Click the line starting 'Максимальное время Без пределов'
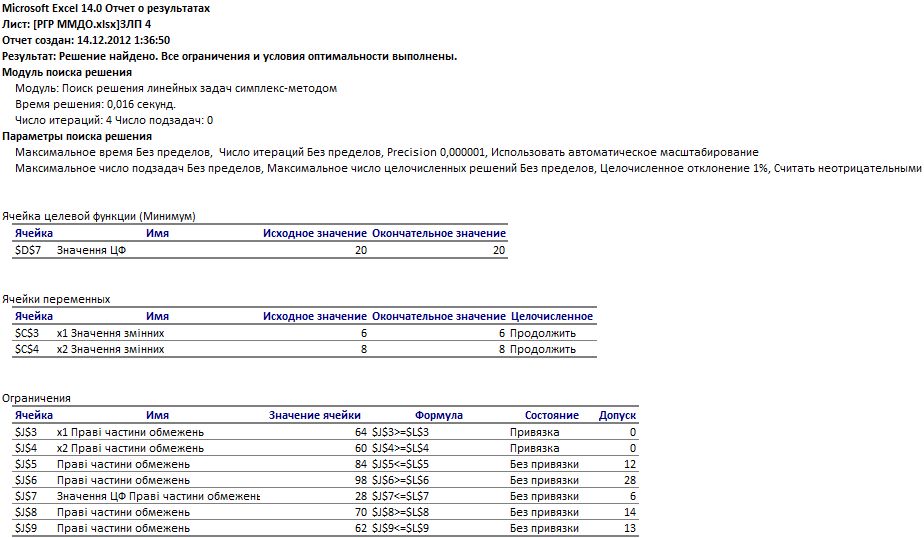Screen dimensions: 924x538 click(x=387, y=152)
